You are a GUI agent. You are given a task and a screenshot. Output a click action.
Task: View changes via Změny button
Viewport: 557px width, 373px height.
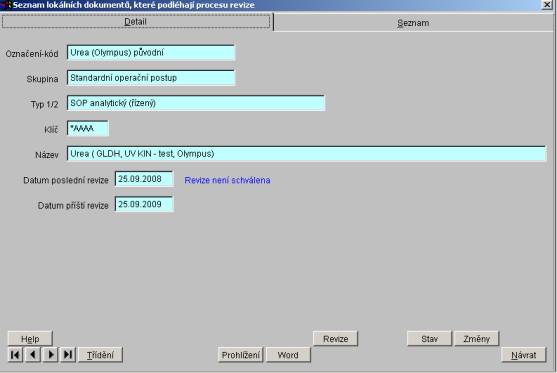(x=476, y=339)
